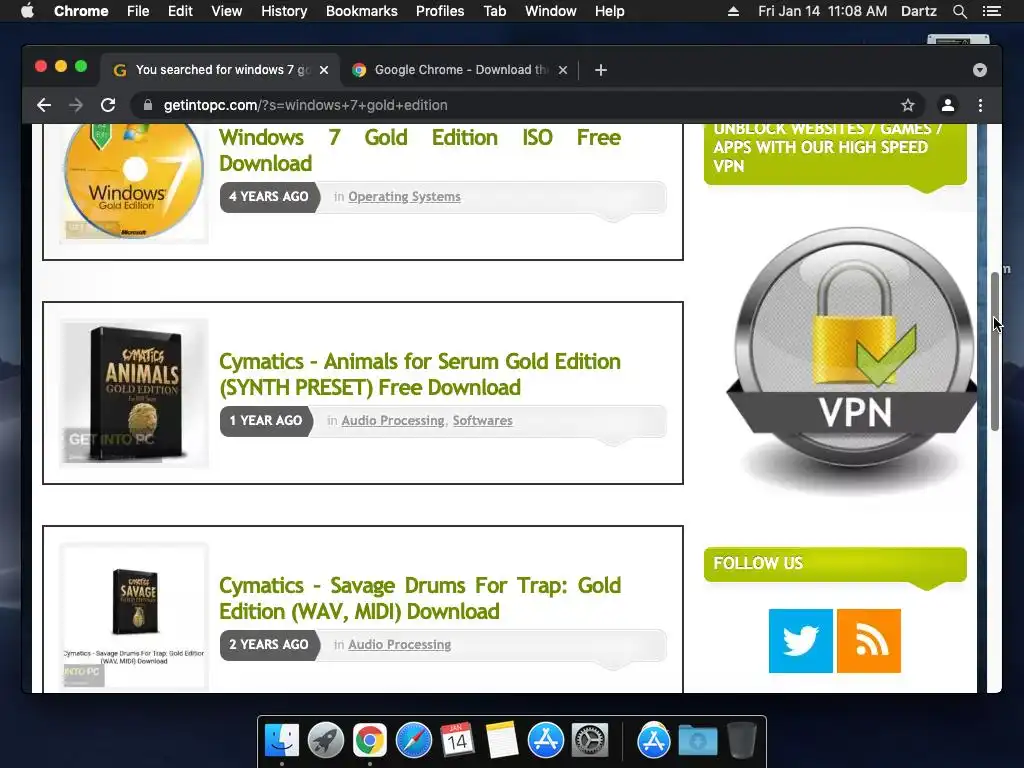The width and height of the screenshot is (1024, 768).
Task: Open the Softwares category link
Action: (483, 421)
